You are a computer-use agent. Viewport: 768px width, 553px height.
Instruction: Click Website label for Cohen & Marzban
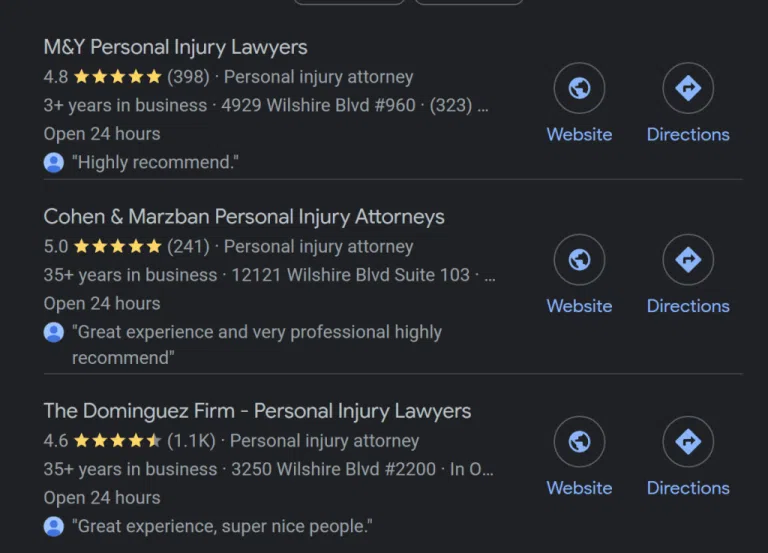579,306
